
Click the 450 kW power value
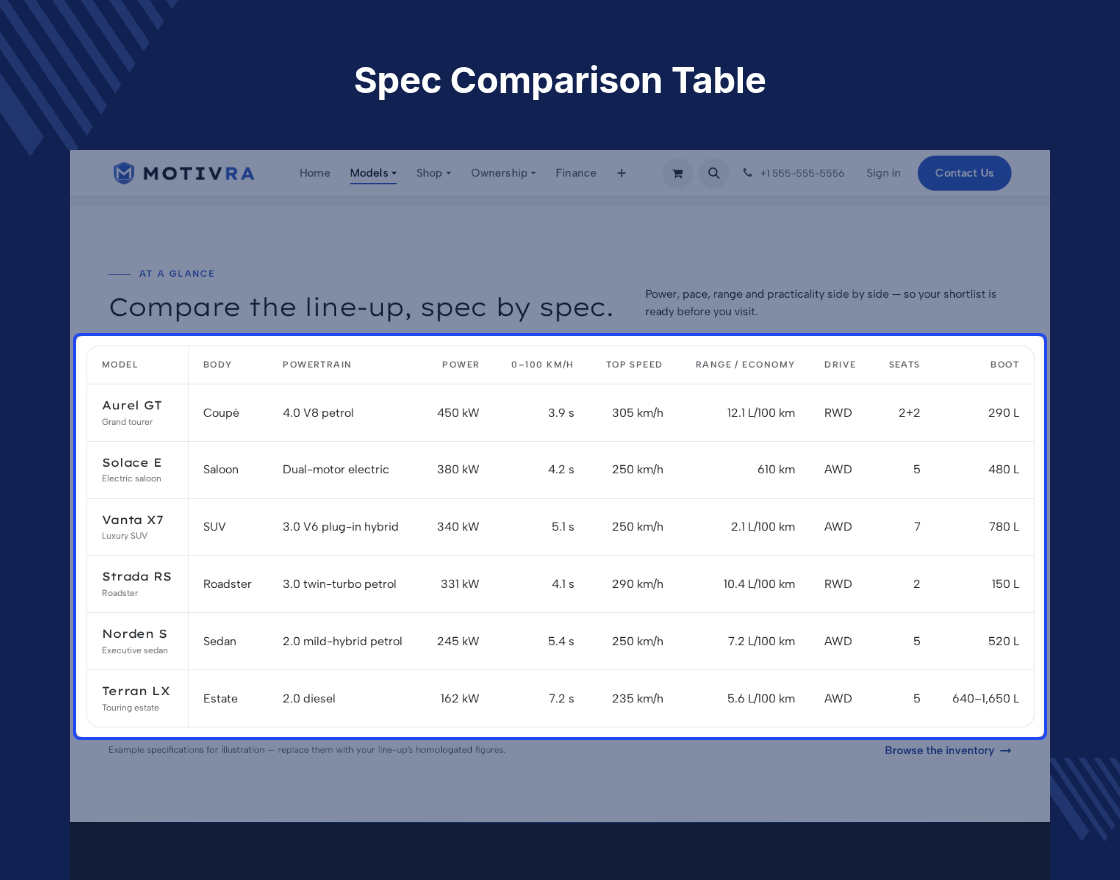(x=458, y=413)
